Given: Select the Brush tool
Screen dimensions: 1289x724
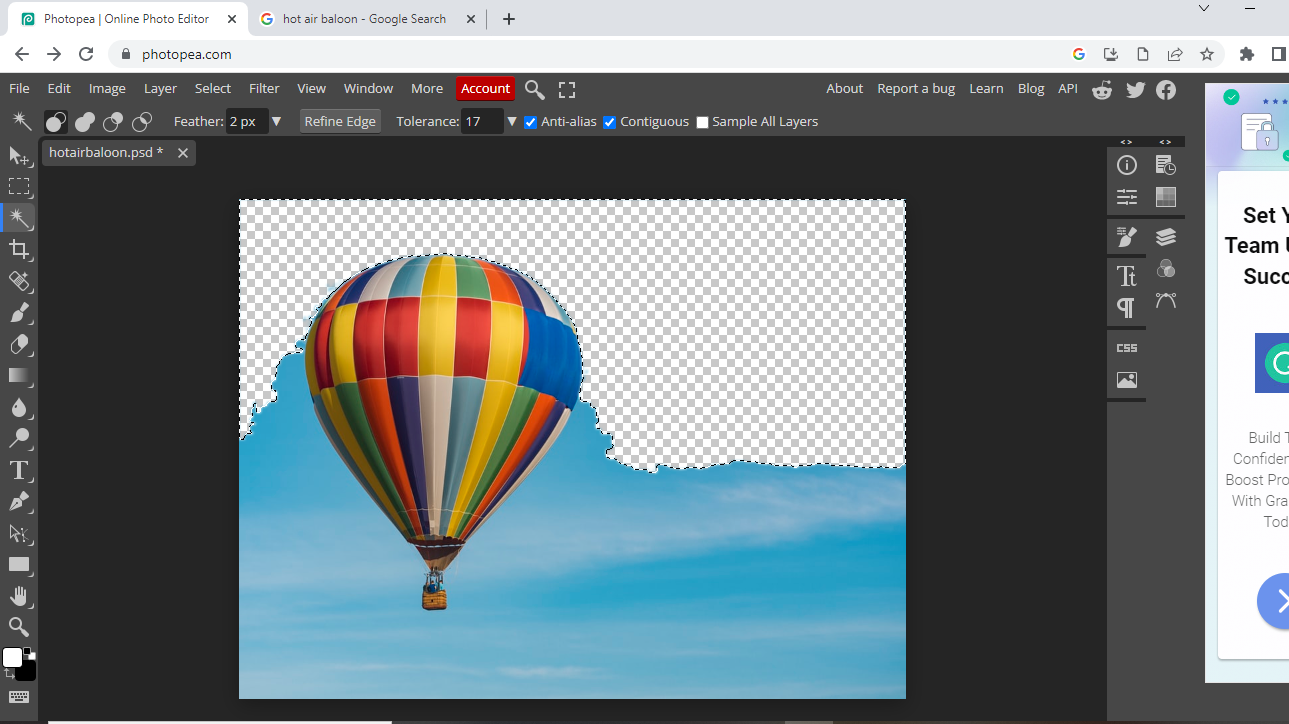Looking at the screenshot, I should pos(19,312).
